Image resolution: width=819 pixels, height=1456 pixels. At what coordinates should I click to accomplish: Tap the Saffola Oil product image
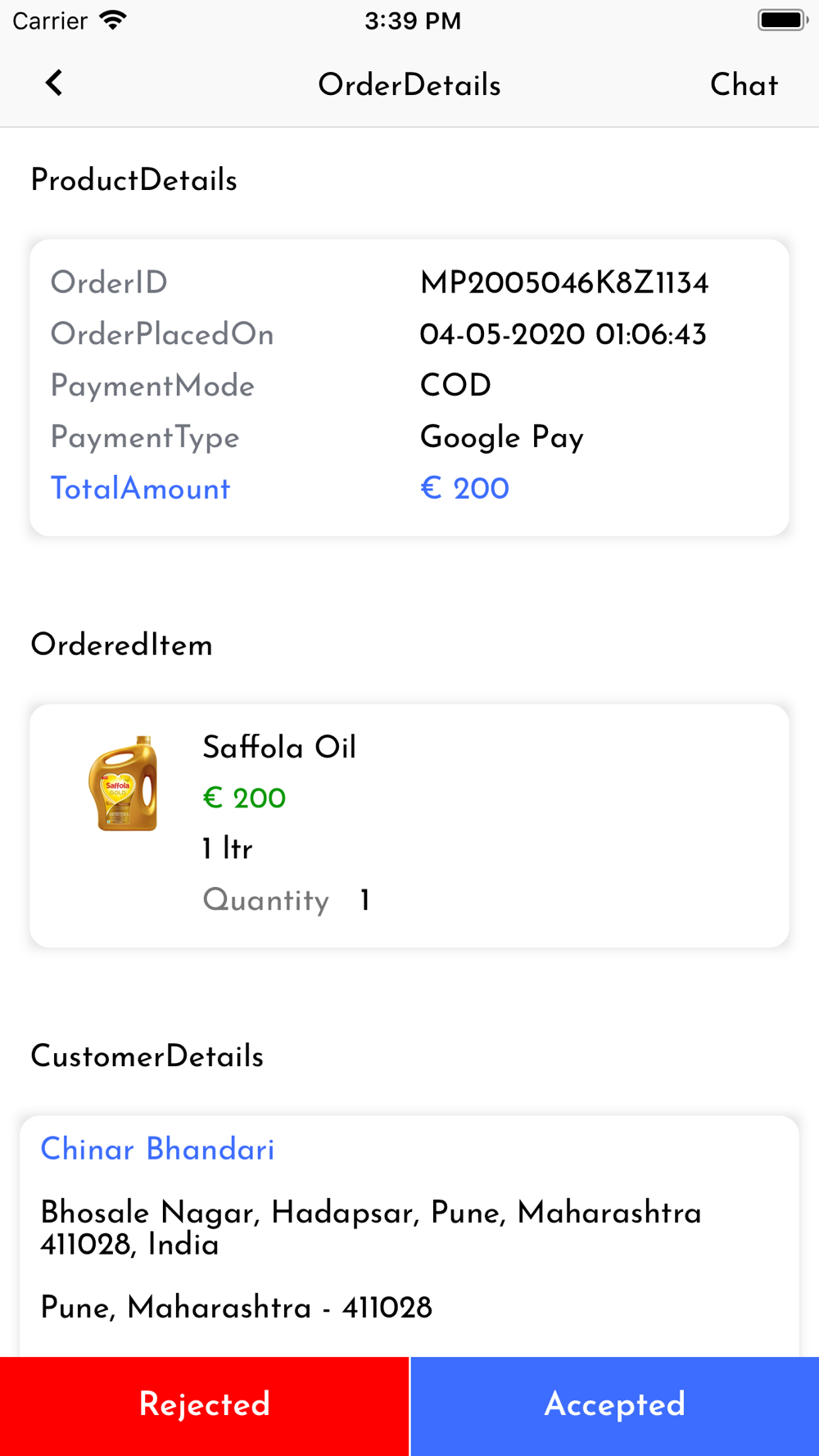122,784
